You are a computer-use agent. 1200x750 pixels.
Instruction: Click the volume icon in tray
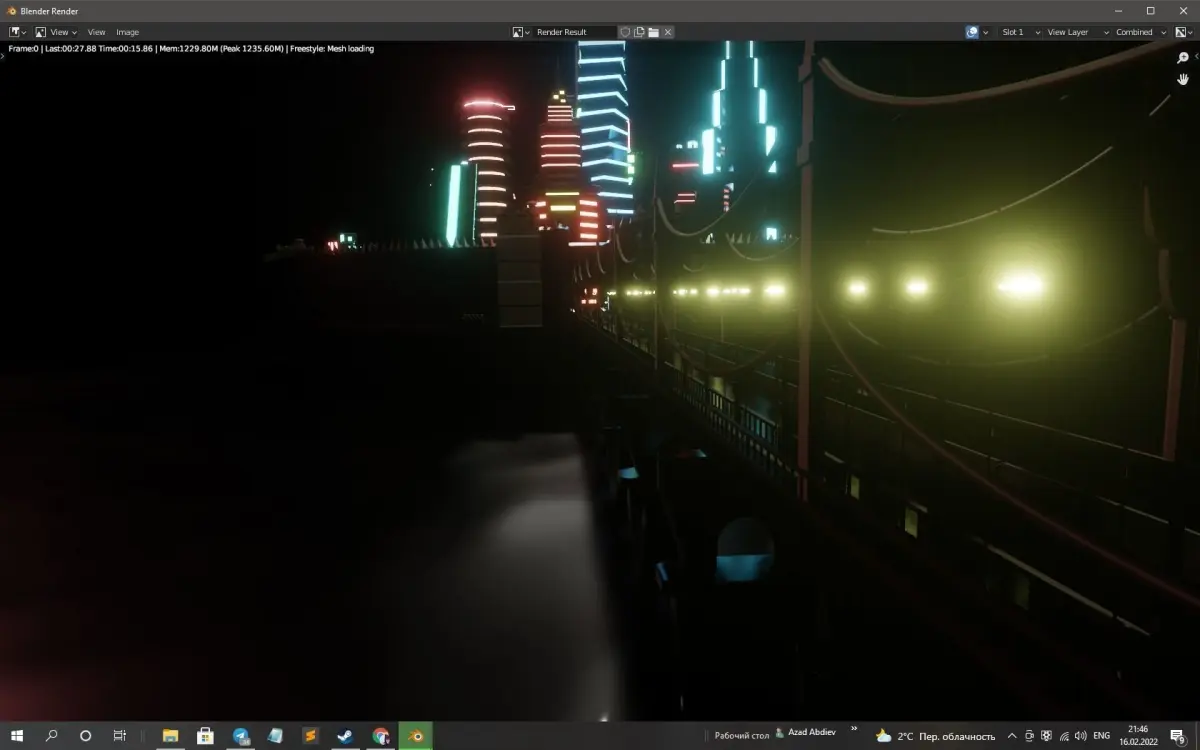1081,736
